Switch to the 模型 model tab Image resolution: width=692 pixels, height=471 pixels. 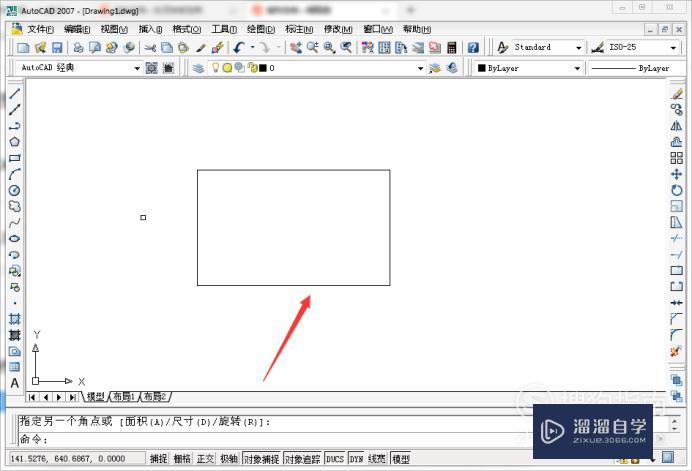click(x=95, y=396)
